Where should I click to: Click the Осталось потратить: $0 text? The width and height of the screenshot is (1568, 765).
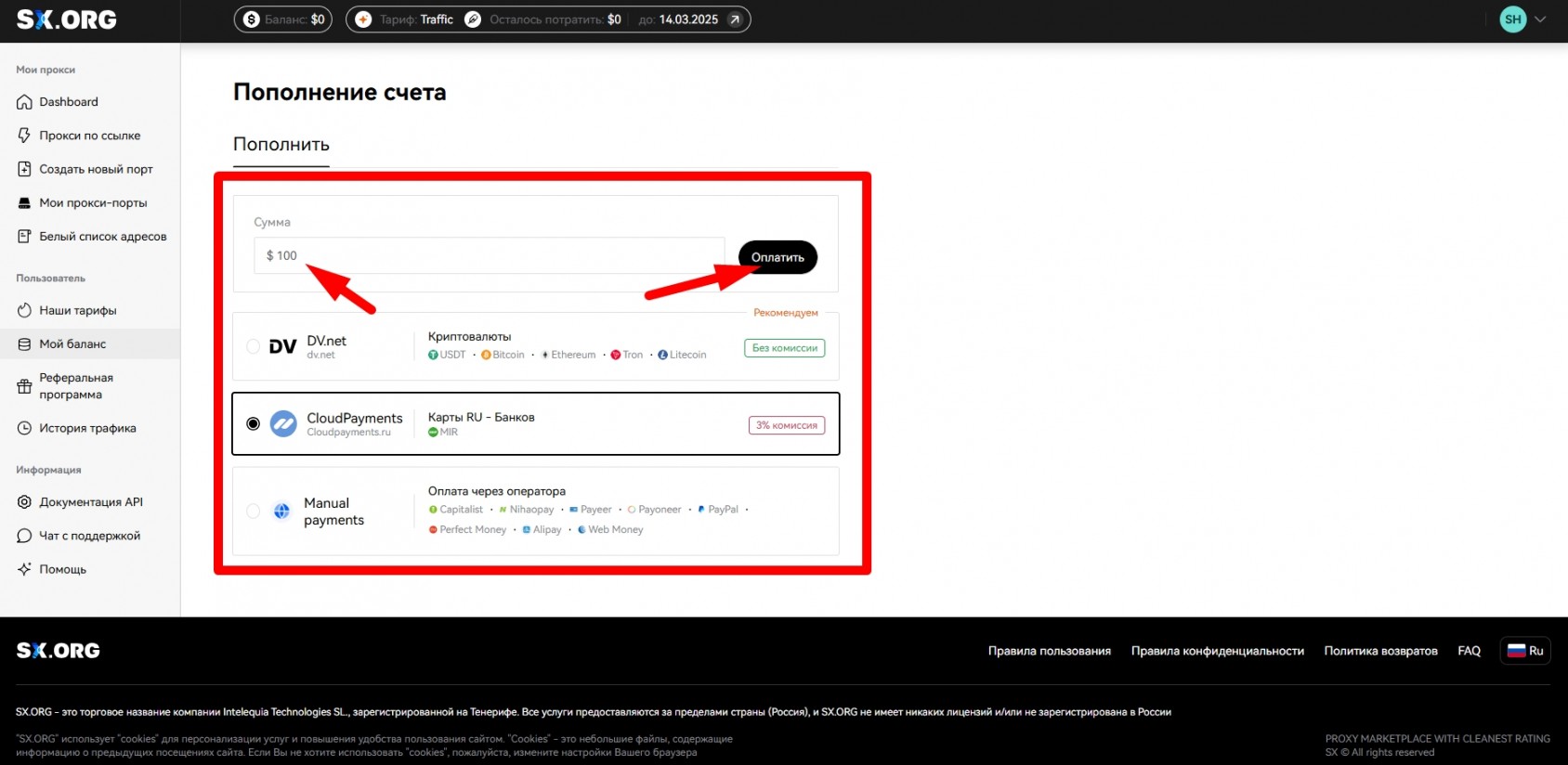click(555, 19)
